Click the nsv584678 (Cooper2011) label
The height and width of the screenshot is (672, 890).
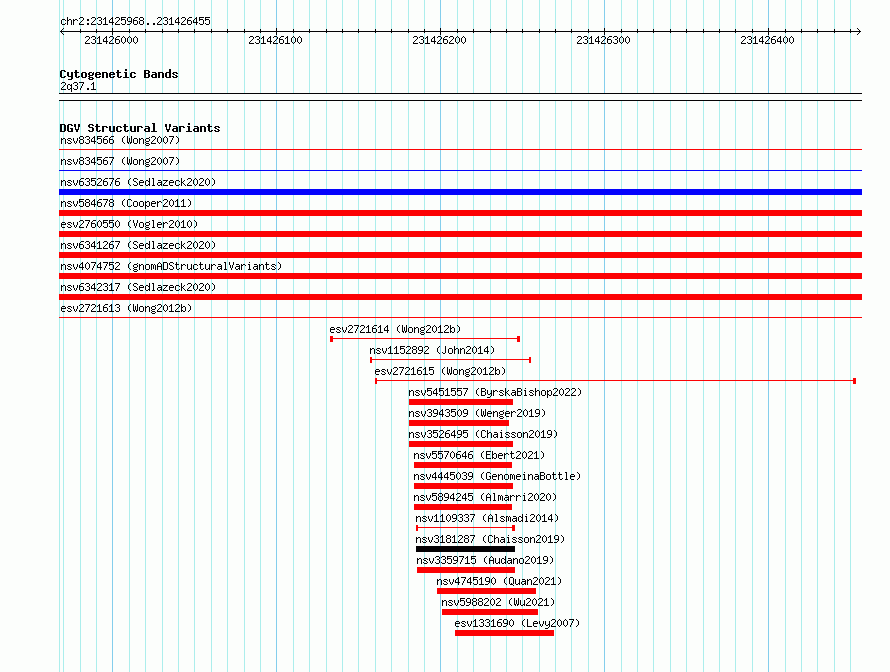tap(126, 203)
